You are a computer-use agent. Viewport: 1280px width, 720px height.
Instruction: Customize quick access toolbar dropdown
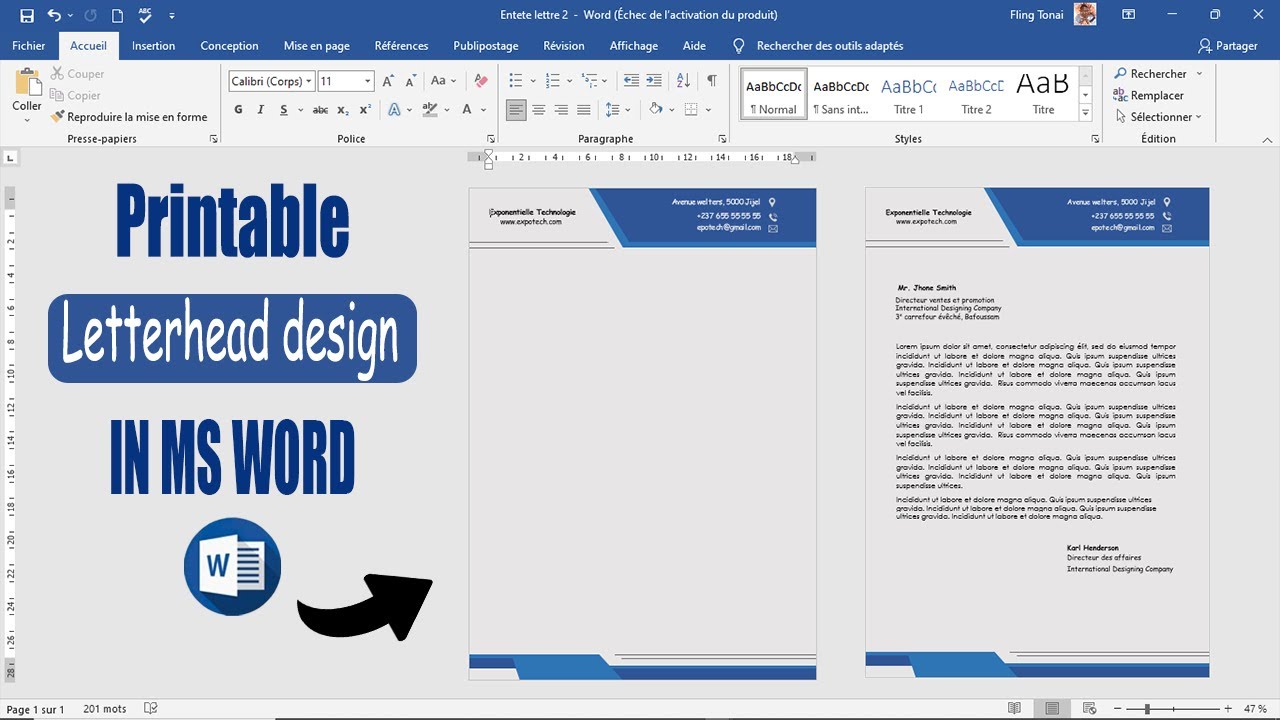pos(172,16)
